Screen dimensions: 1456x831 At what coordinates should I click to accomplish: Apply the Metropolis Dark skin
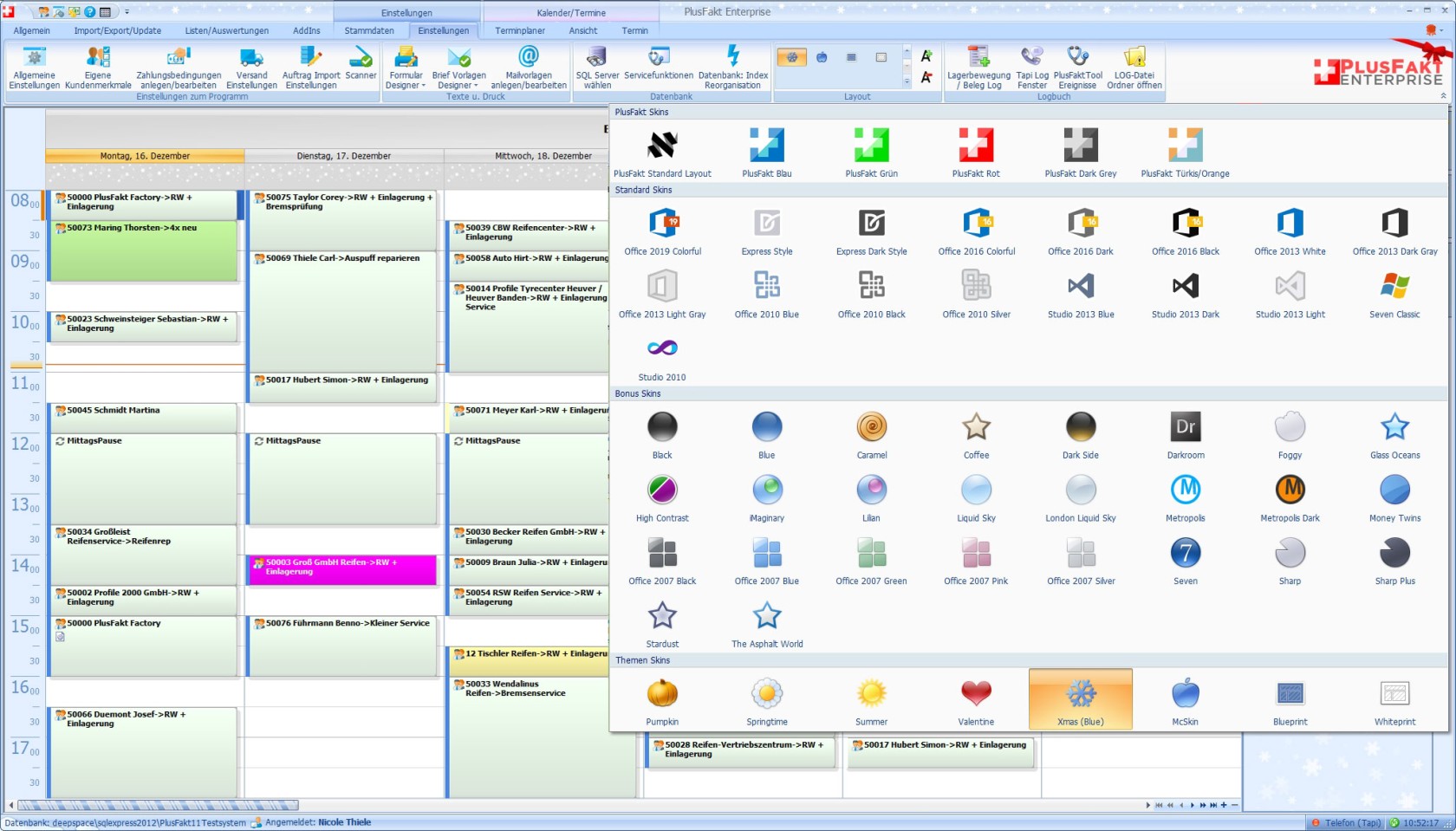pos(1290,497)
